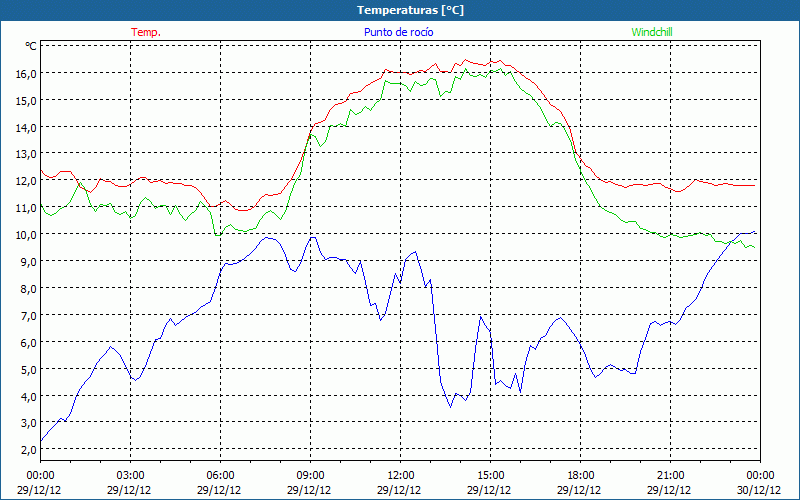Click the 3,0 y-axis value
The height and width of the screenshot is (500, 800).
tap(29, 423)
